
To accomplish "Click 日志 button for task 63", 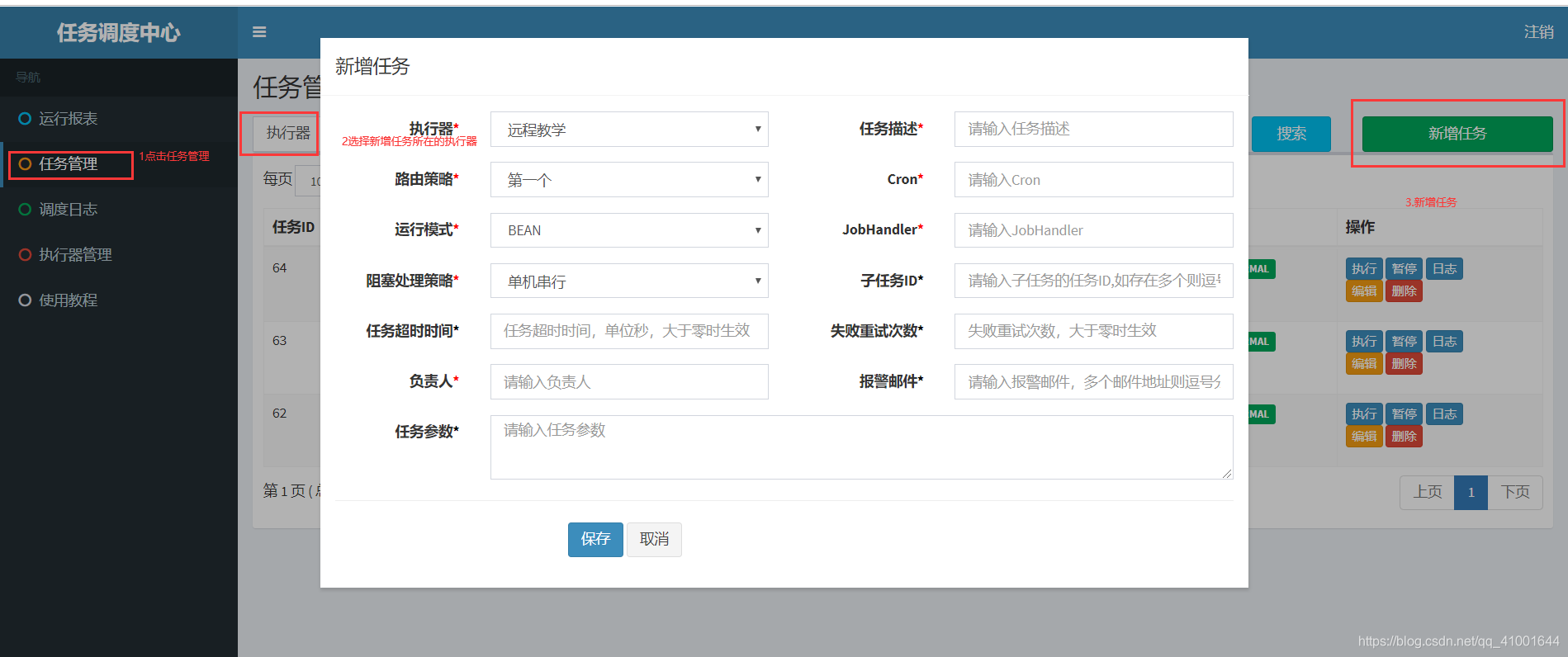I will click(x=1444, y=342).
